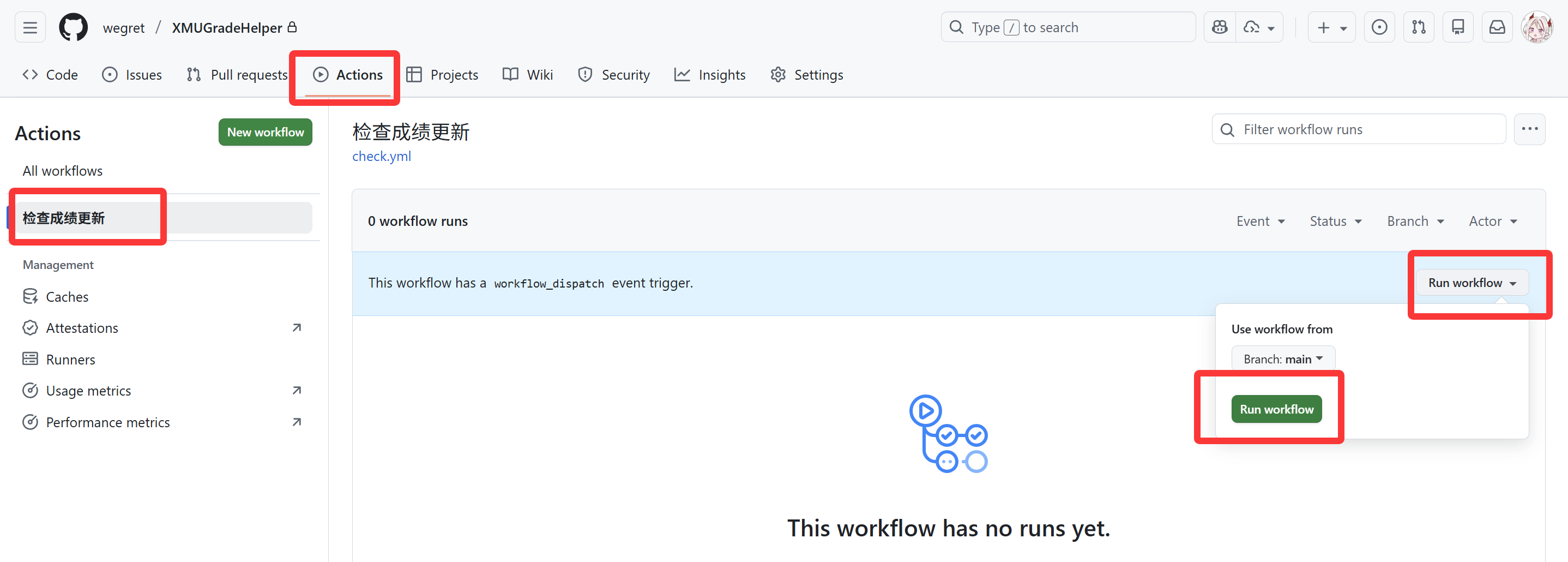
Task: Expand the create new plus dropdown
Action: [1331, 27]
